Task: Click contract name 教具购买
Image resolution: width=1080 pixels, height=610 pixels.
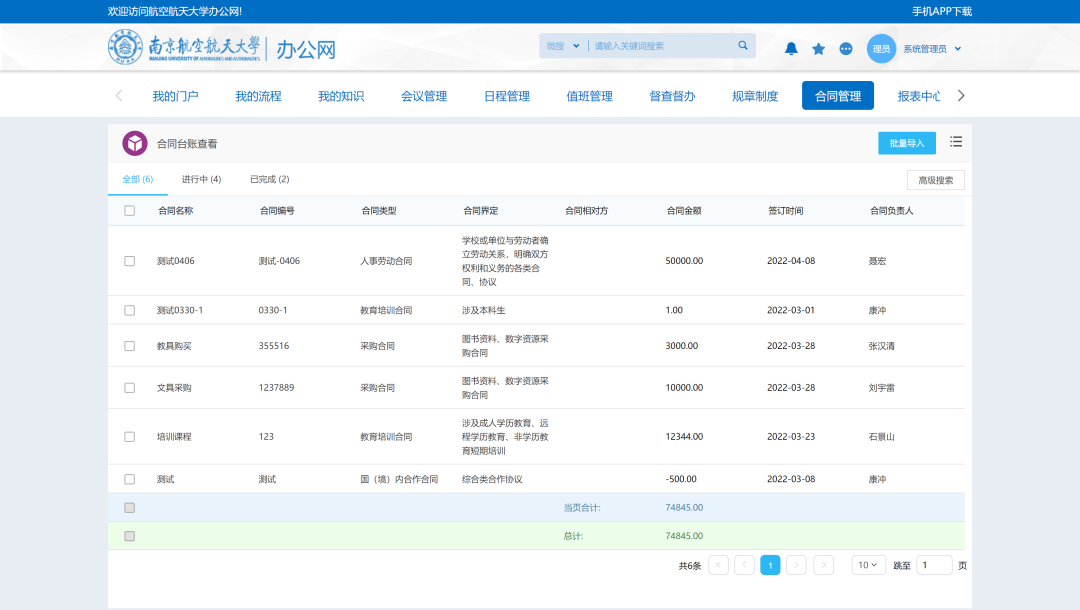Action: 174,346
